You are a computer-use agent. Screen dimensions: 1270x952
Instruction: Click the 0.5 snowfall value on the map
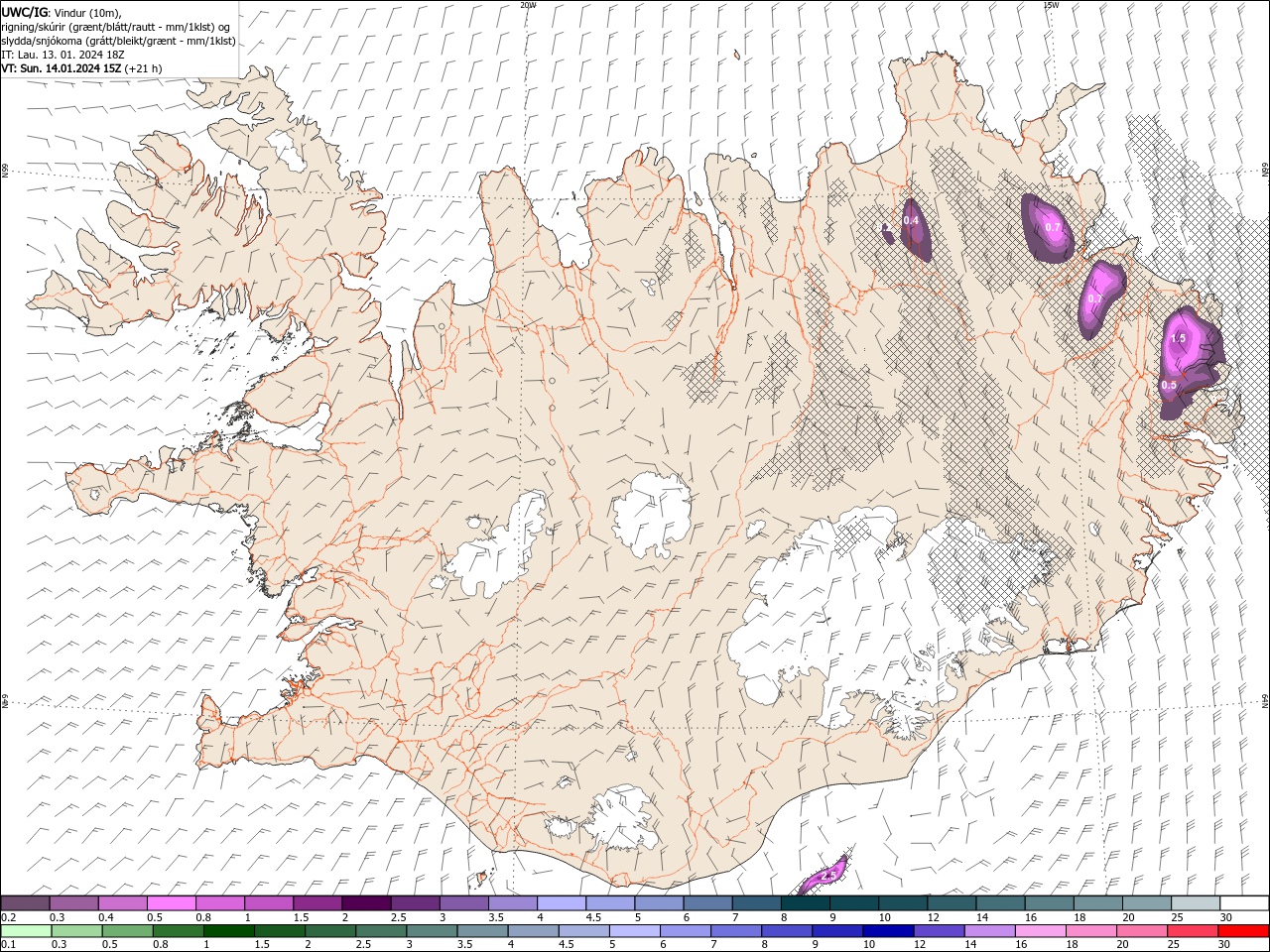1169,385
